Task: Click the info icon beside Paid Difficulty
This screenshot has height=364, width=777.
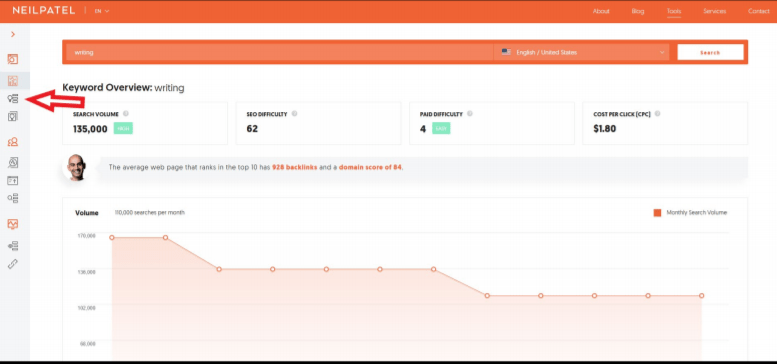Action: tap(470, 113)
